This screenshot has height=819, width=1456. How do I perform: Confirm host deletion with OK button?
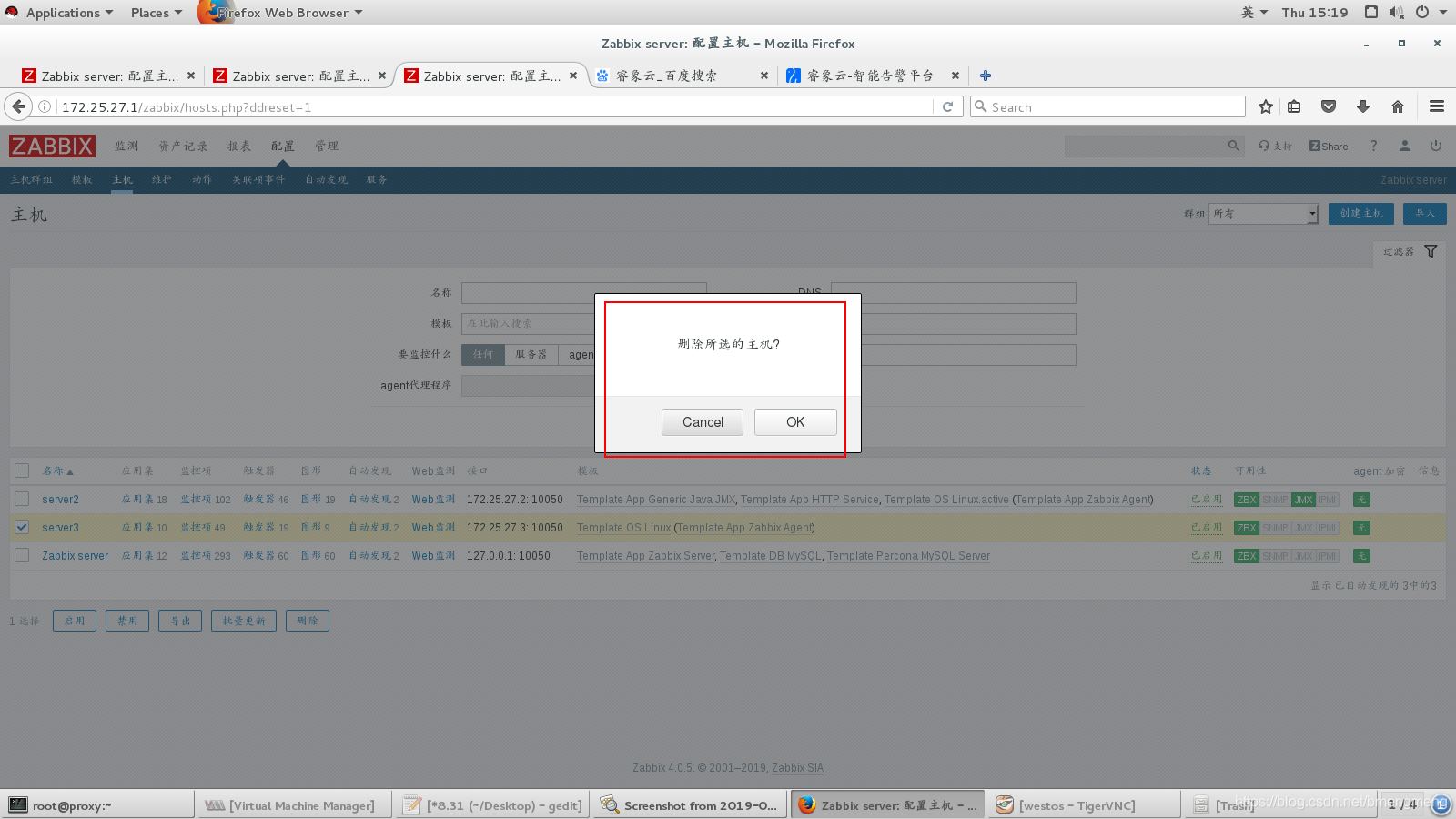click(795, 422)
